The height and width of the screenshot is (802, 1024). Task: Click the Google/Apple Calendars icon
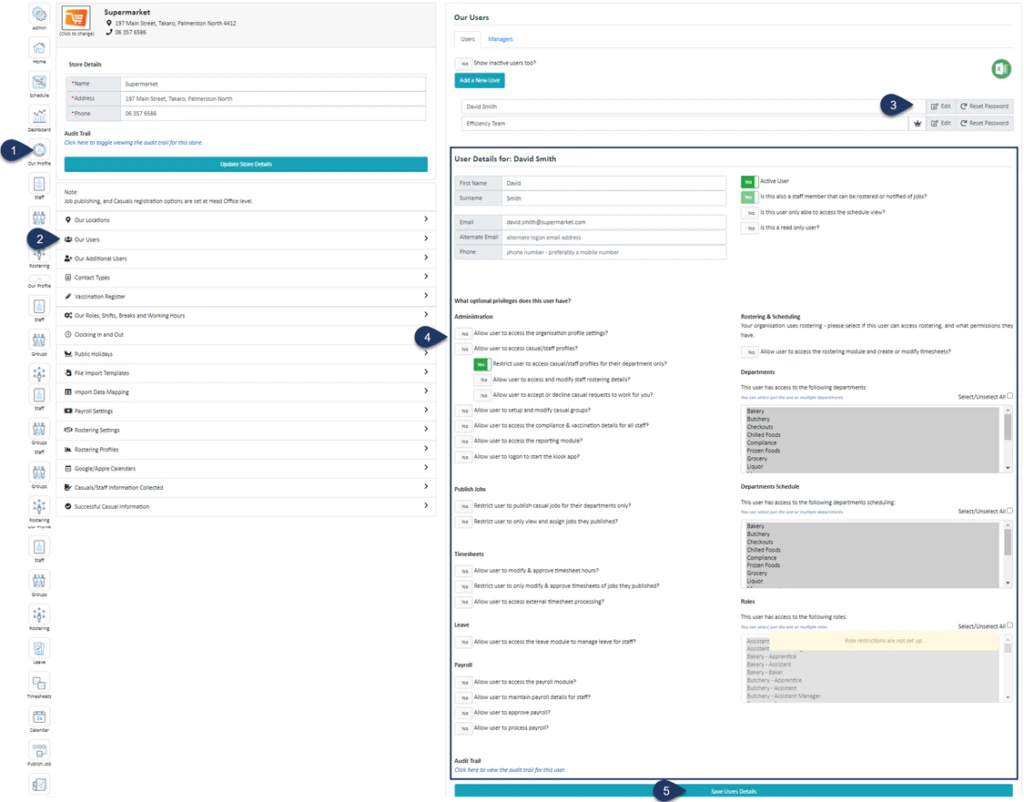[x=68, y=468]
